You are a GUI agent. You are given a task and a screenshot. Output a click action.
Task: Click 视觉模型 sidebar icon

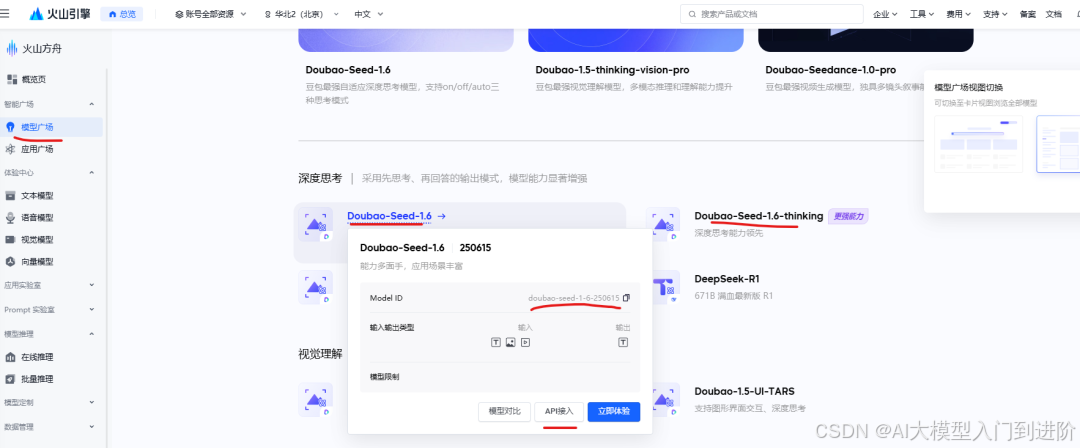pos(10,240)
